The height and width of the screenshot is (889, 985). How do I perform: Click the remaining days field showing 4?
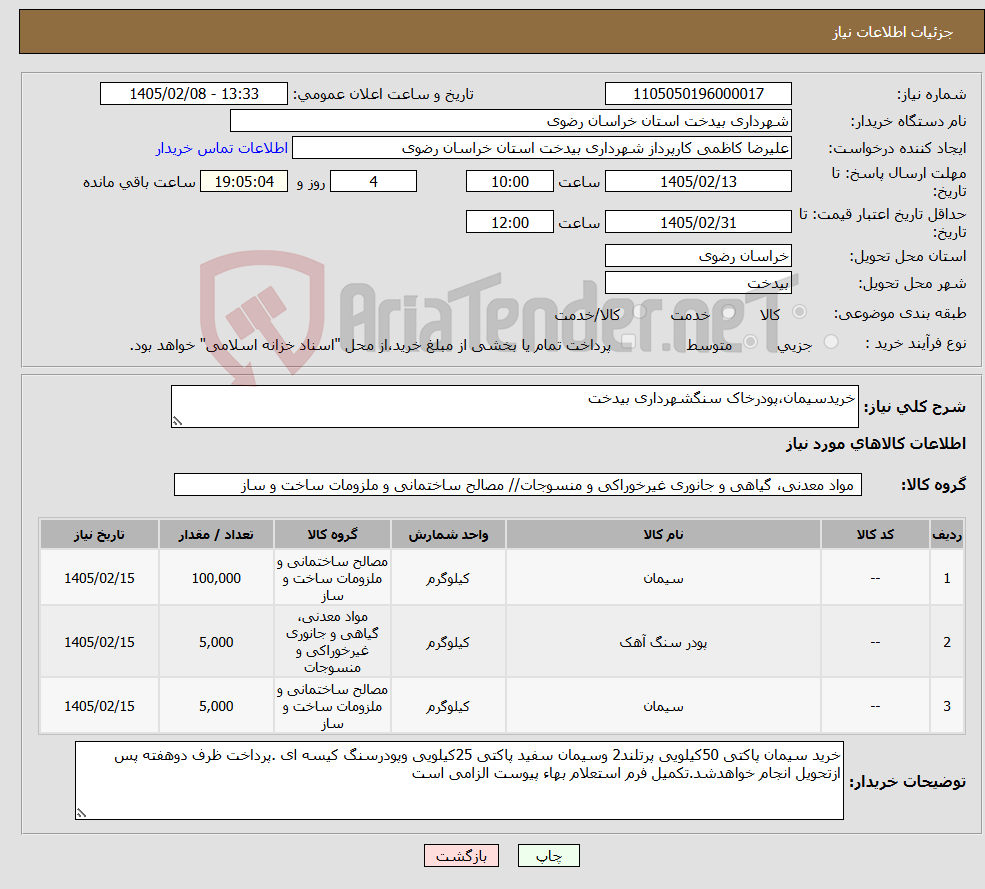point(373,182)
